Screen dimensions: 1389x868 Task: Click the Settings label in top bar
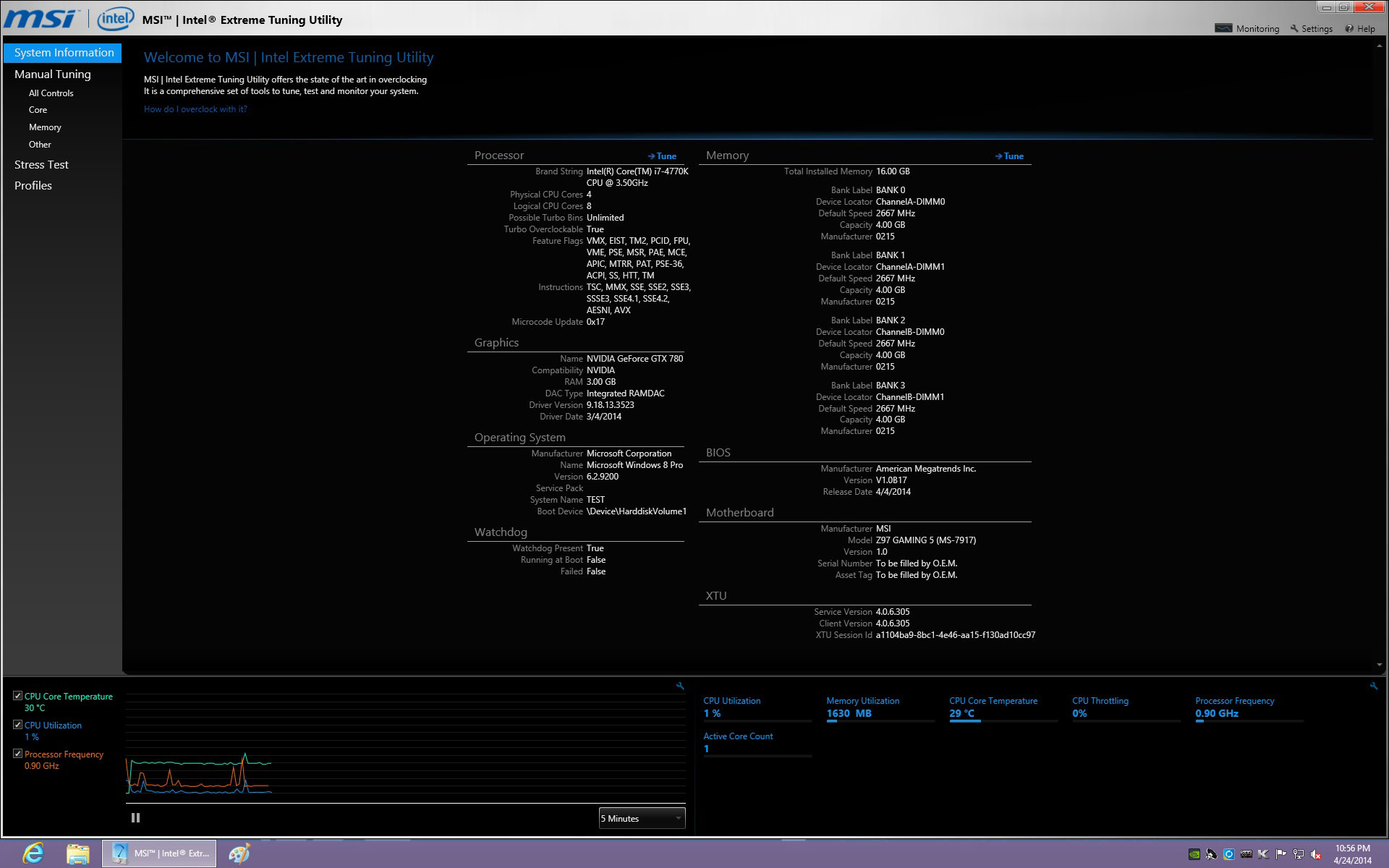tap(1317, 29)
